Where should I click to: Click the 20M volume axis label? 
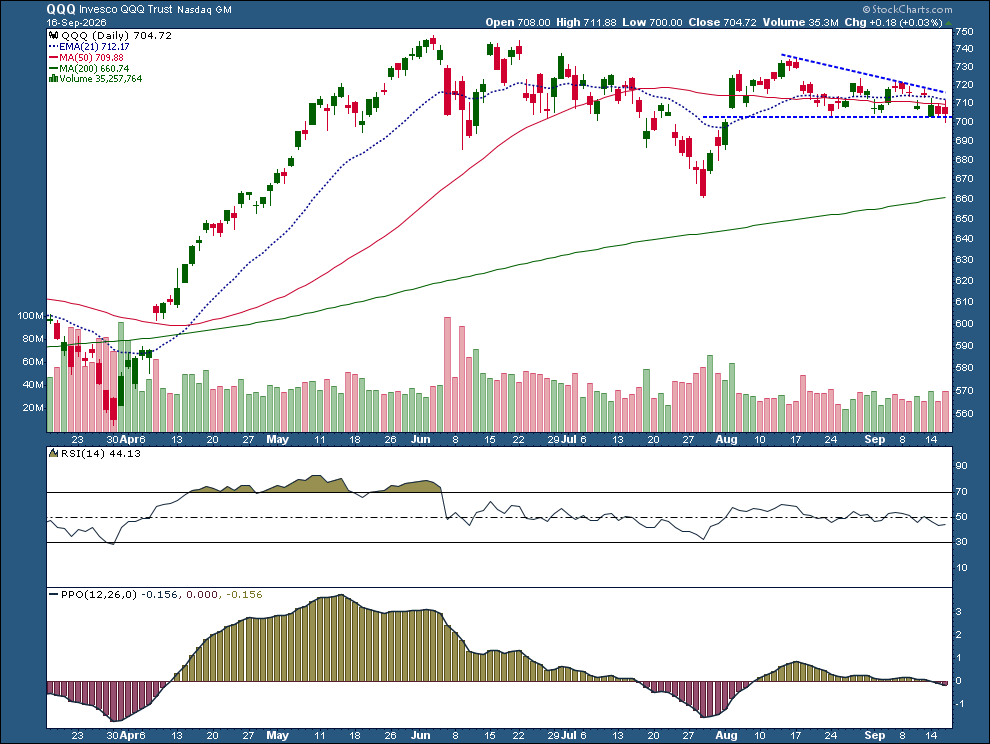pyautogui.click(x=33, y=408)
